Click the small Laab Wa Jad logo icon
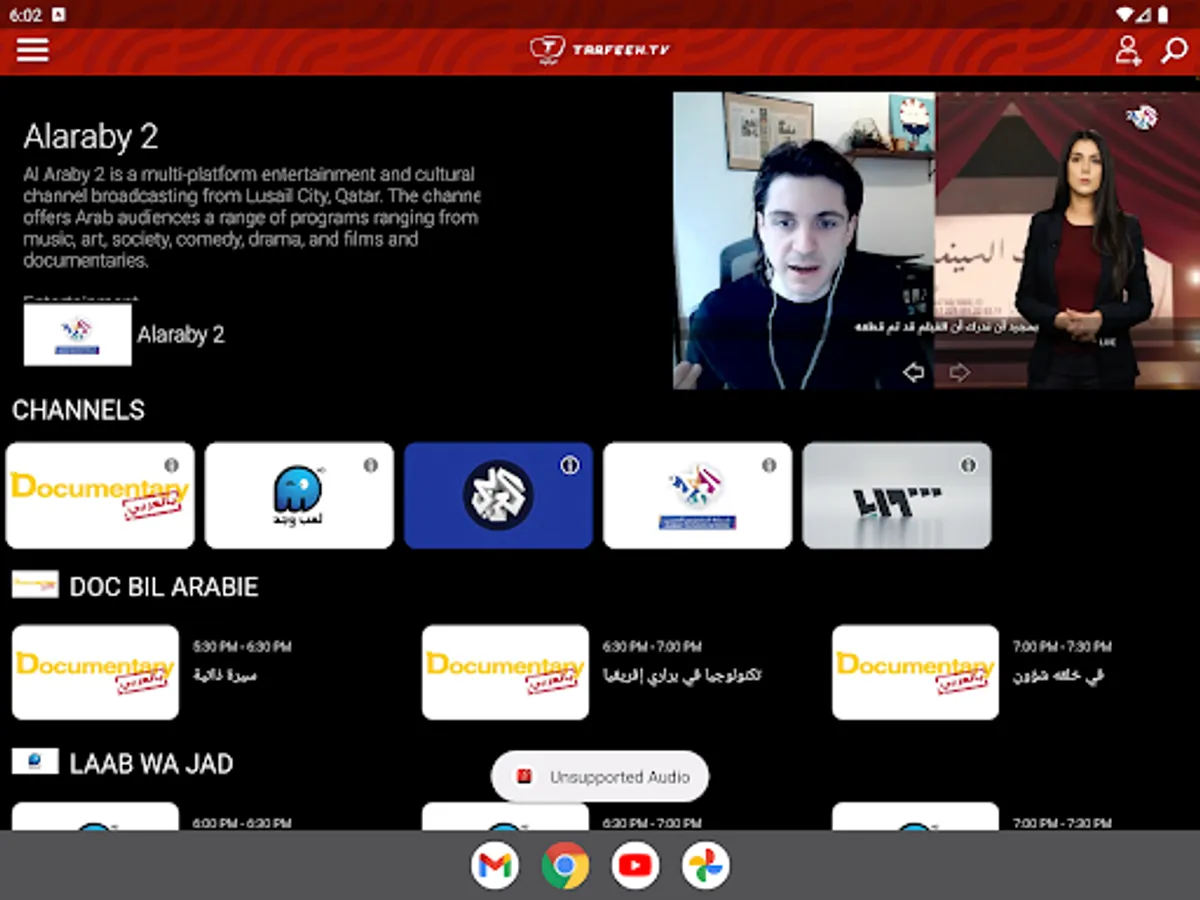 (35, 762)
